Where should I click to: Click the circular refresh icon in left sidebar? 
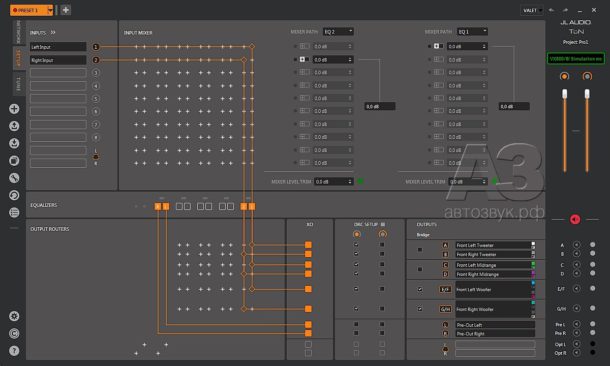[x=14, y=195]
